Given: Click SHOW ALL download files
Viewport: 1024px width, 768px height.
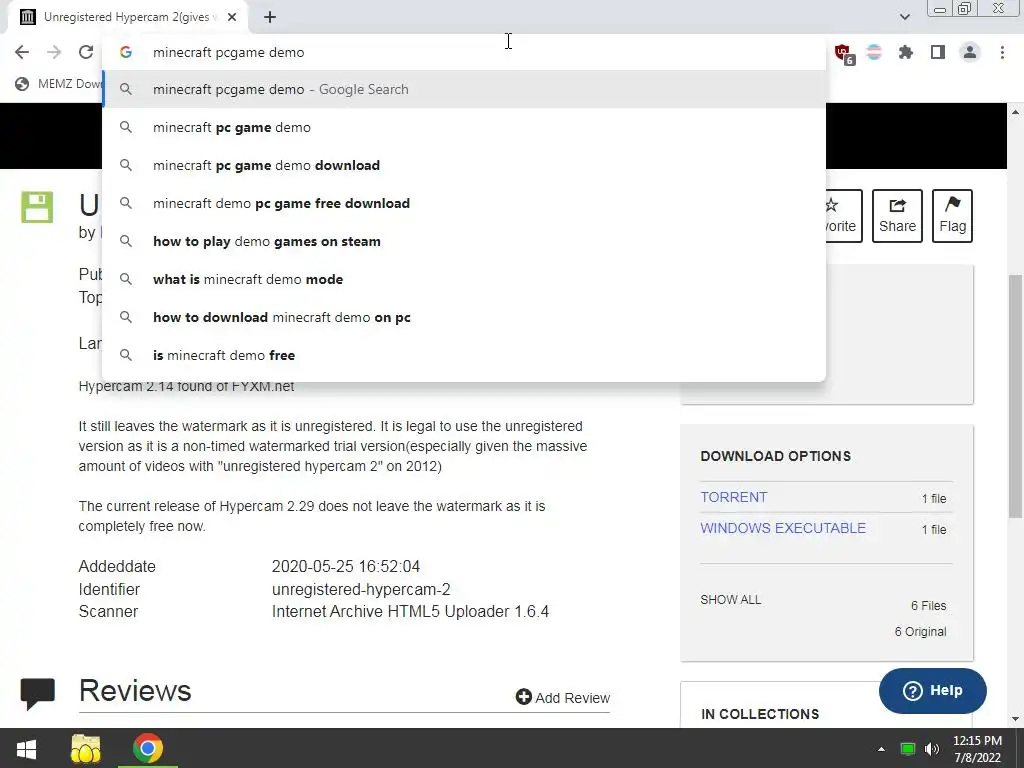Looking at the screenshot, I should point(730,600).
